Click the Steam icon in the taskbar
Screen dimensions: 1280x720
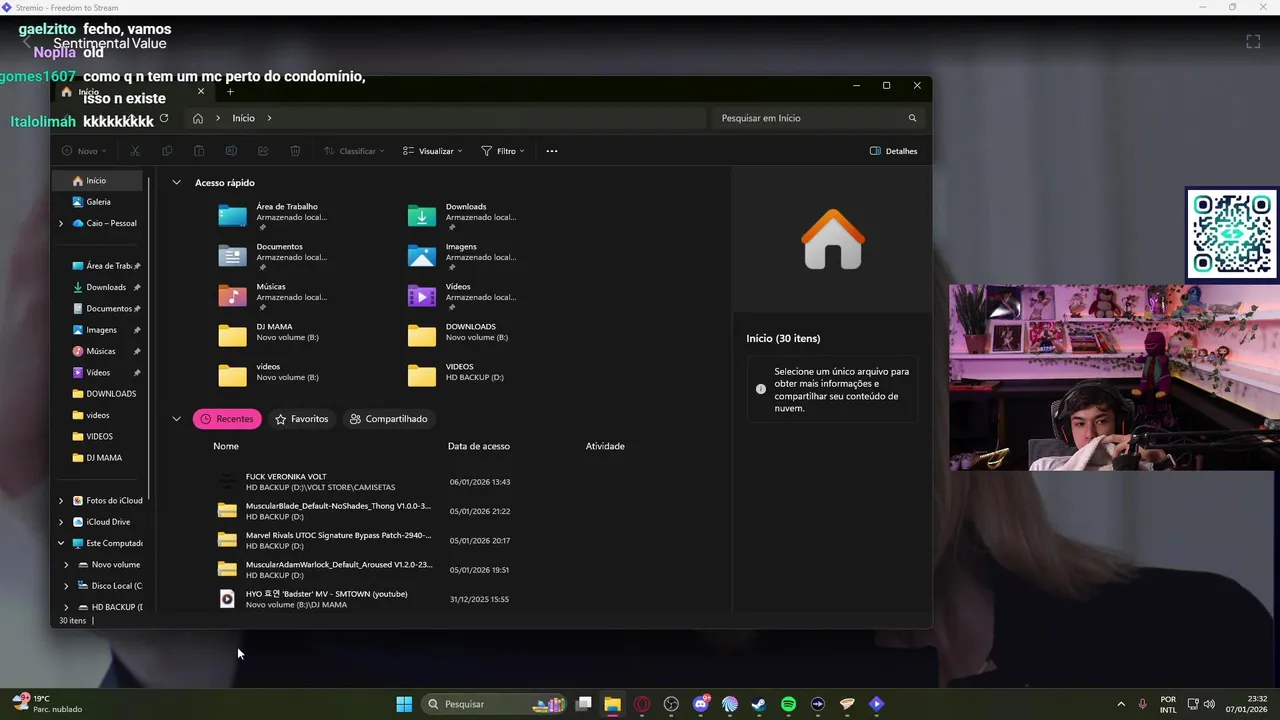759,704
